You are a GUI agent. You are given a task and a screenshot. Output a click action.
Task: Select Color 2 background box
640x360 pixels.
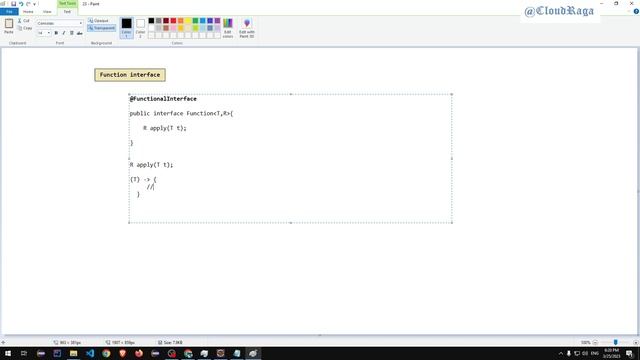[140, 27]
